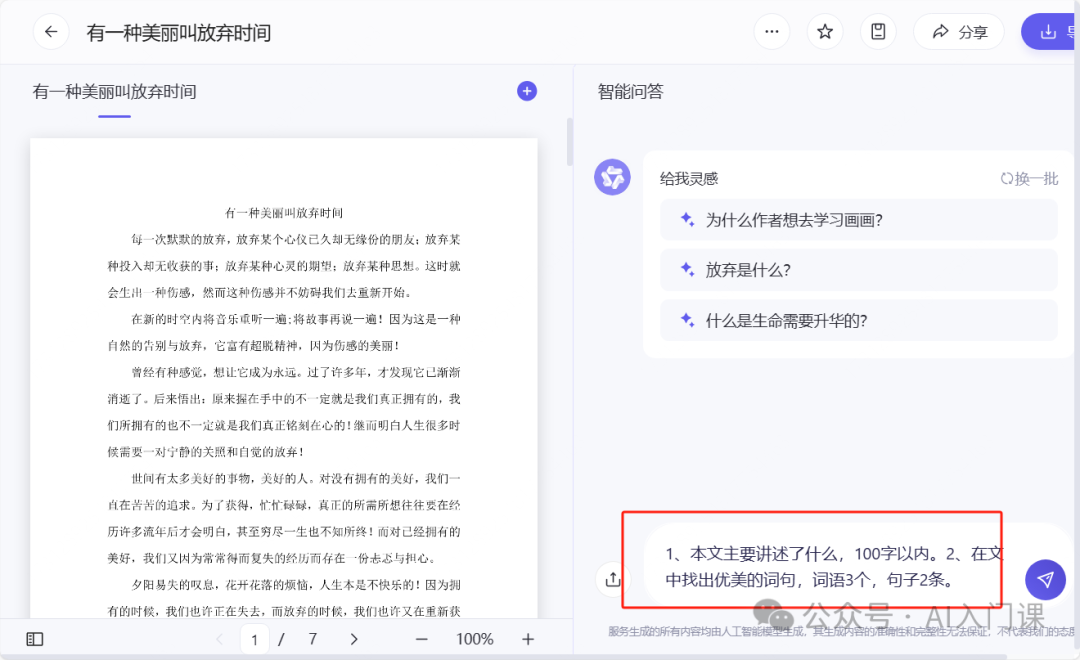Toggle the page sidebar panel icon
This screenshot has height=660, width=1080.
[35, 639]
